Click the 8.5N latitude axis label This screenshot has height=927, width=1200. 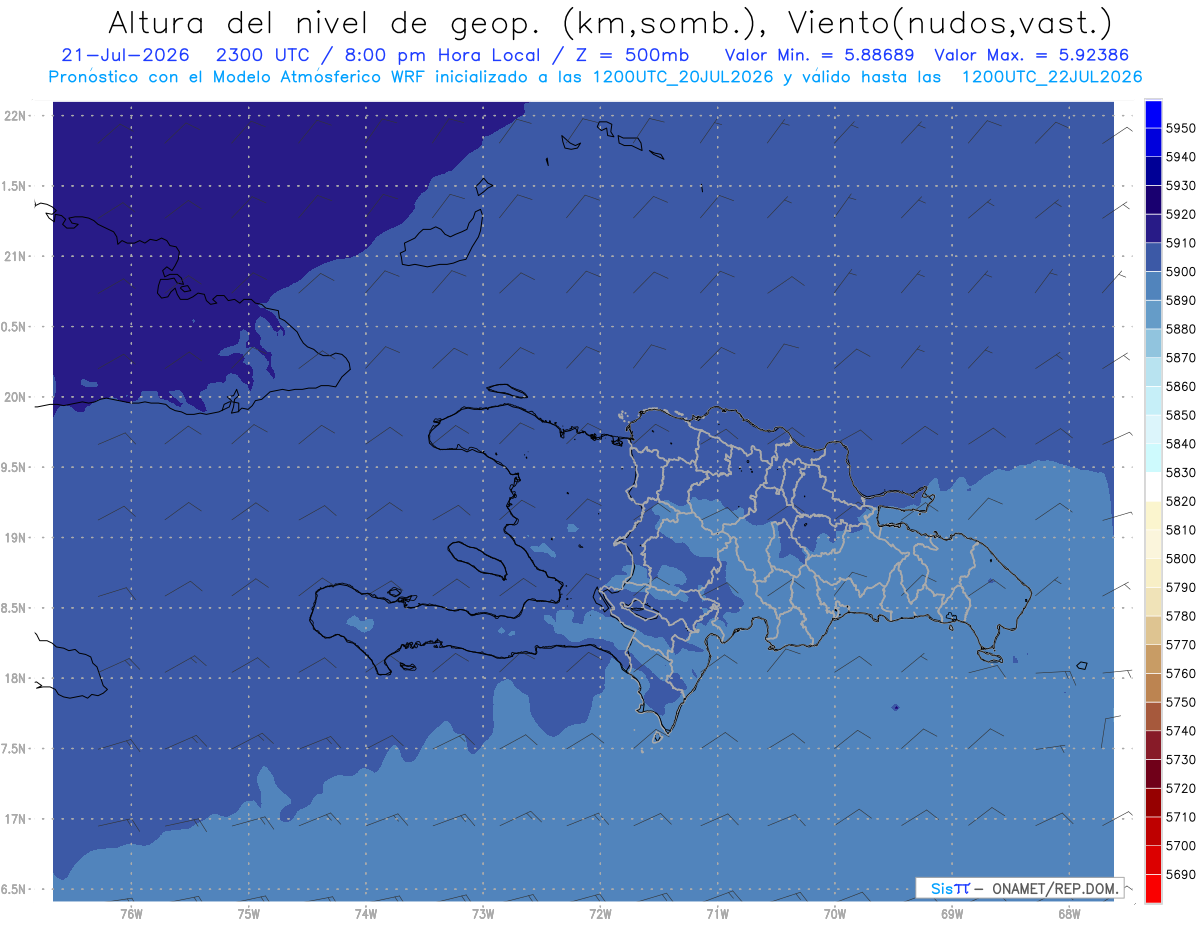15,608
